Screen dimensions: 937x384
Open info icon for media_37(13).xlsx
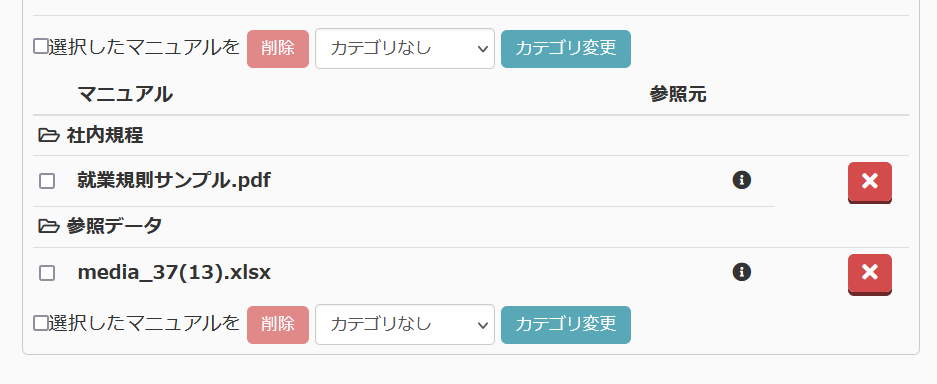(x=741, y=272)
